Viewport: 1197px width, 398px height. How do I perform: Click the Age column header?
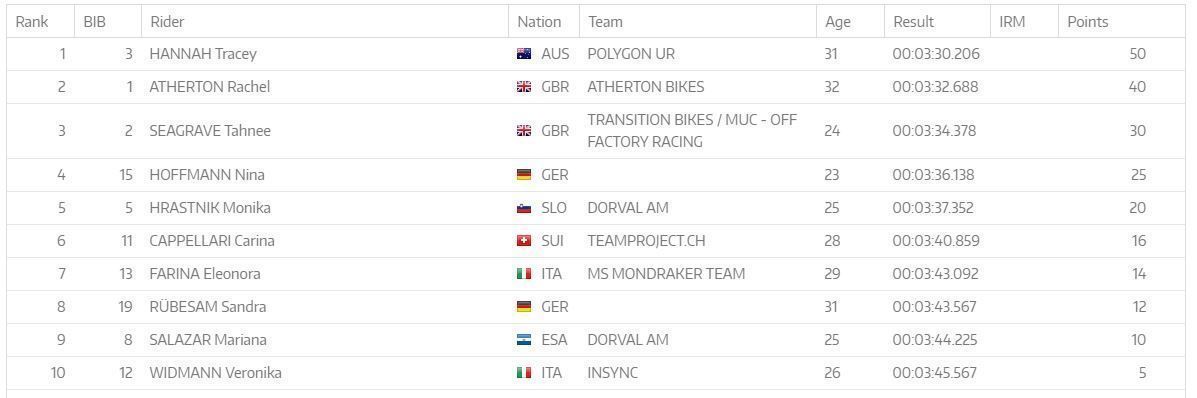point(837,22)
